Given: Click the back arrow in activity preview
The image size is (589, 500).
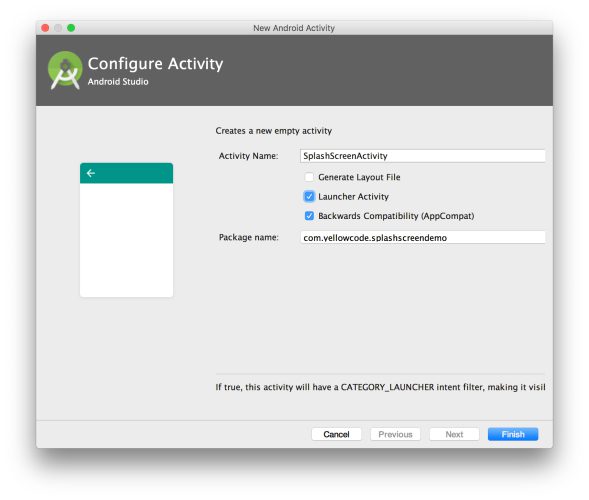Looking at the screenshot, I should 91,173.
